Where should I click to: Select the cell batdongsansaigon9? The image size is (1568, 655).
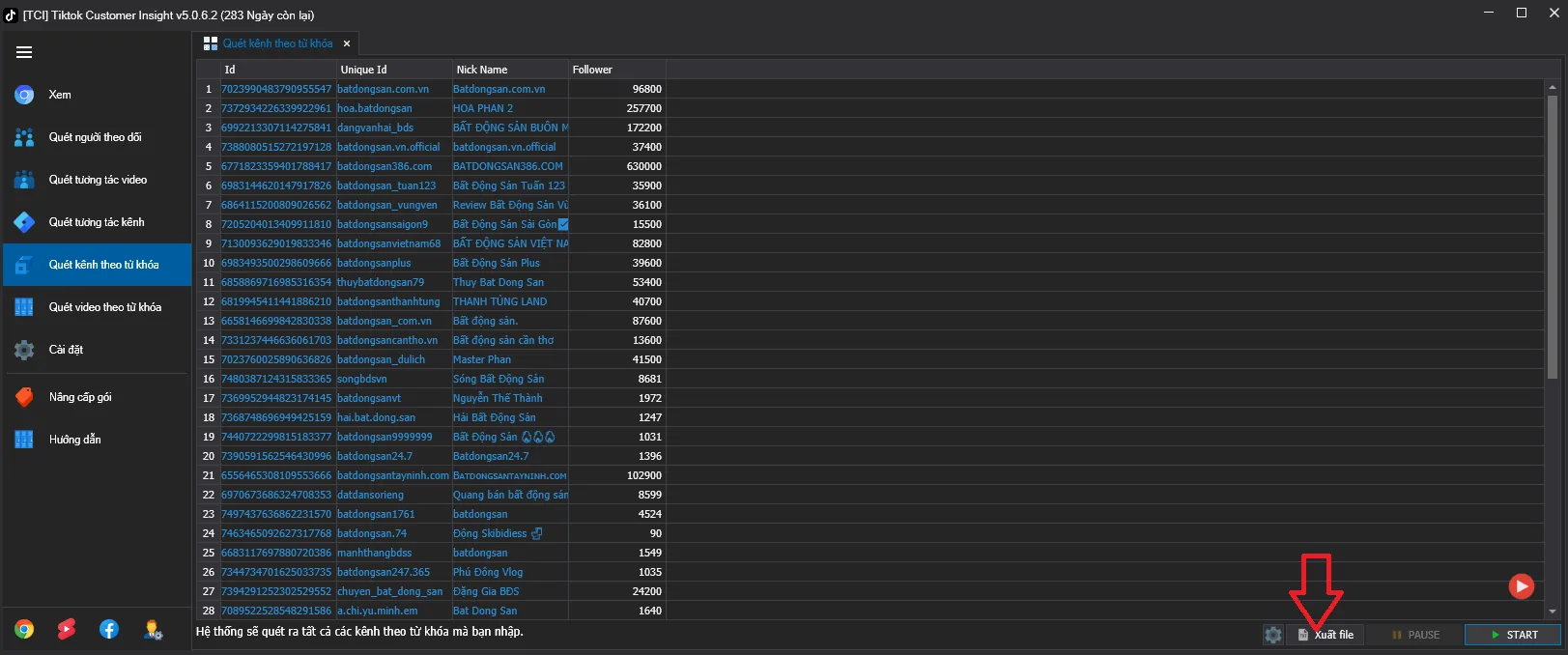tap(394, 224)
